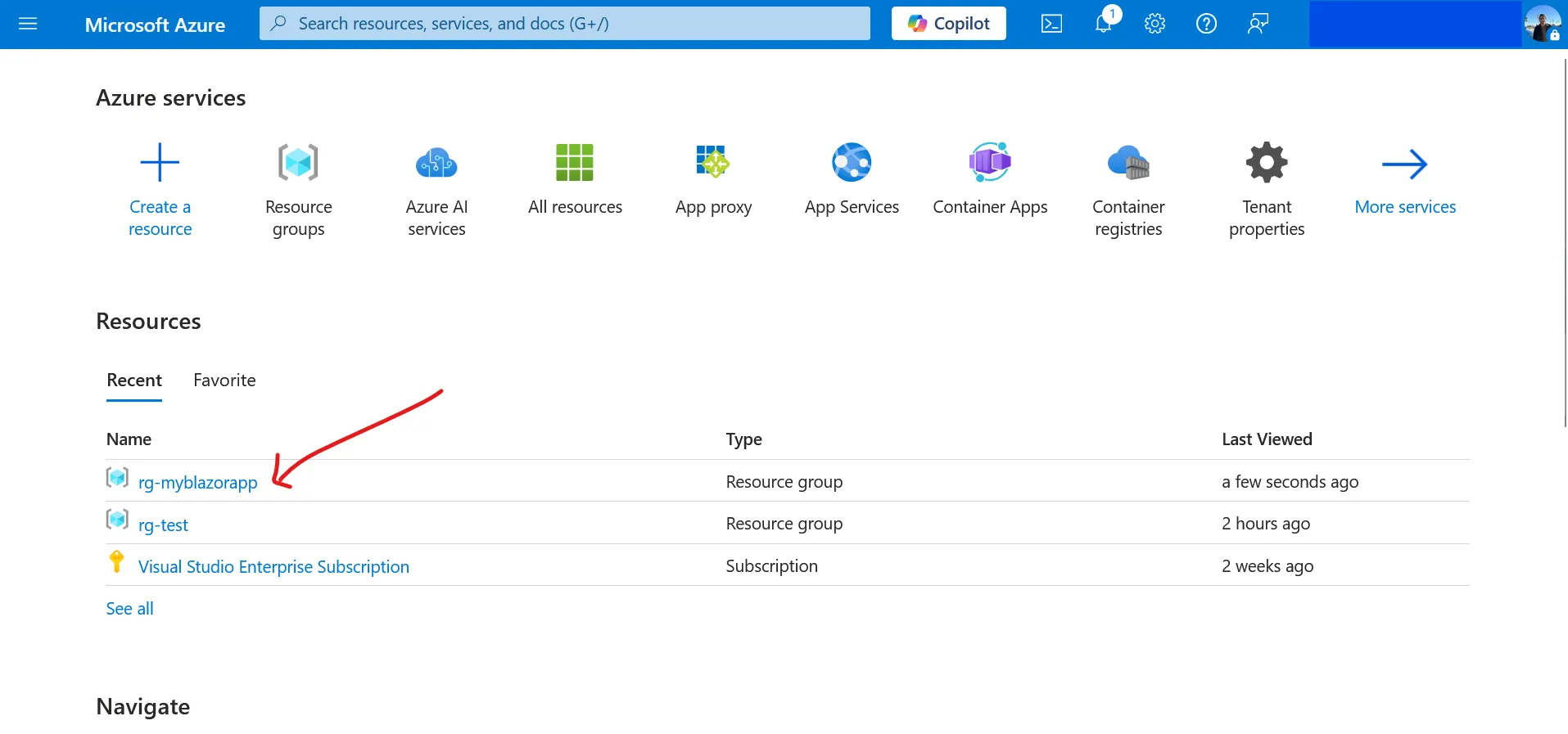Open the account profile avatar

pyautogui.click(x=1543, y=24)
